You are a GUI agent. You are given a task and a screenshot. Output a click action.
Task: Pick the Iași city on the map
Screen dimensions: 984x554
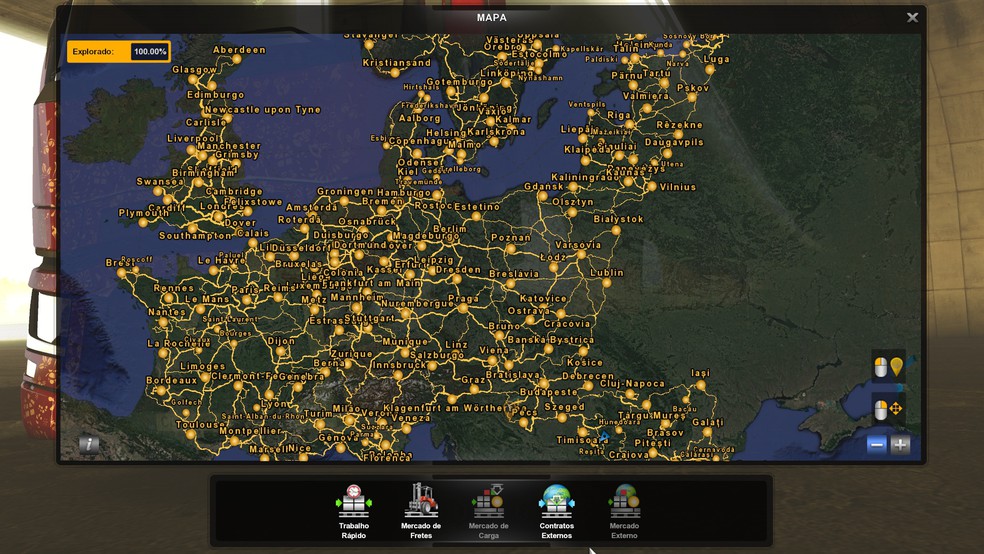700,384
